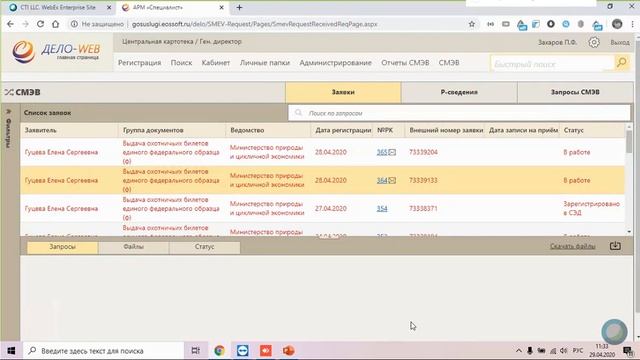The height and width of the screenshot is (360, 640).
Task: Open PowerPoint from the taskbar
Action: (289, 351)
